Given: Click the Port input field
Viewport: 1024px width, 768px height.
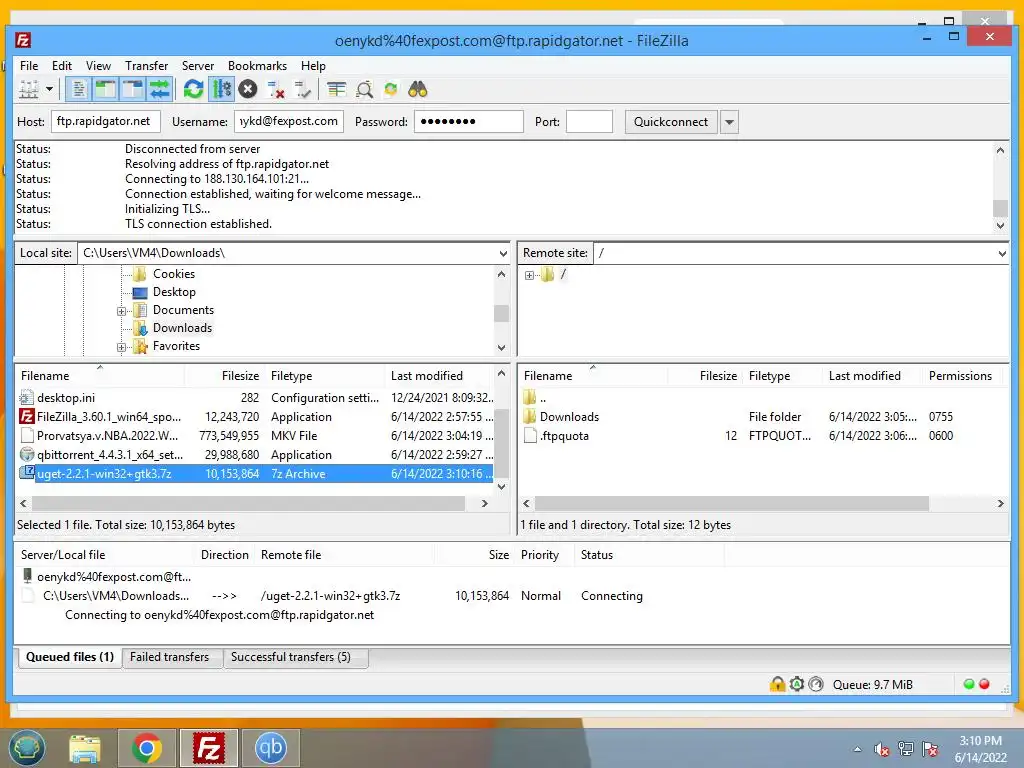Looking at the screenshot, I should click(589, 121).
